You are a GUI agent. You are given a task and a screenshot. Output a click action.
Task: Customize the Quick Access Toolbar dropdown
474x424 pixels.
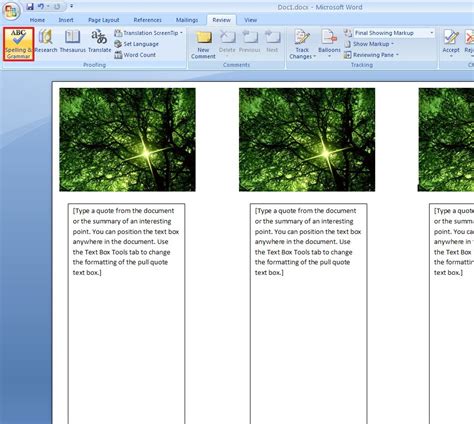72,6
